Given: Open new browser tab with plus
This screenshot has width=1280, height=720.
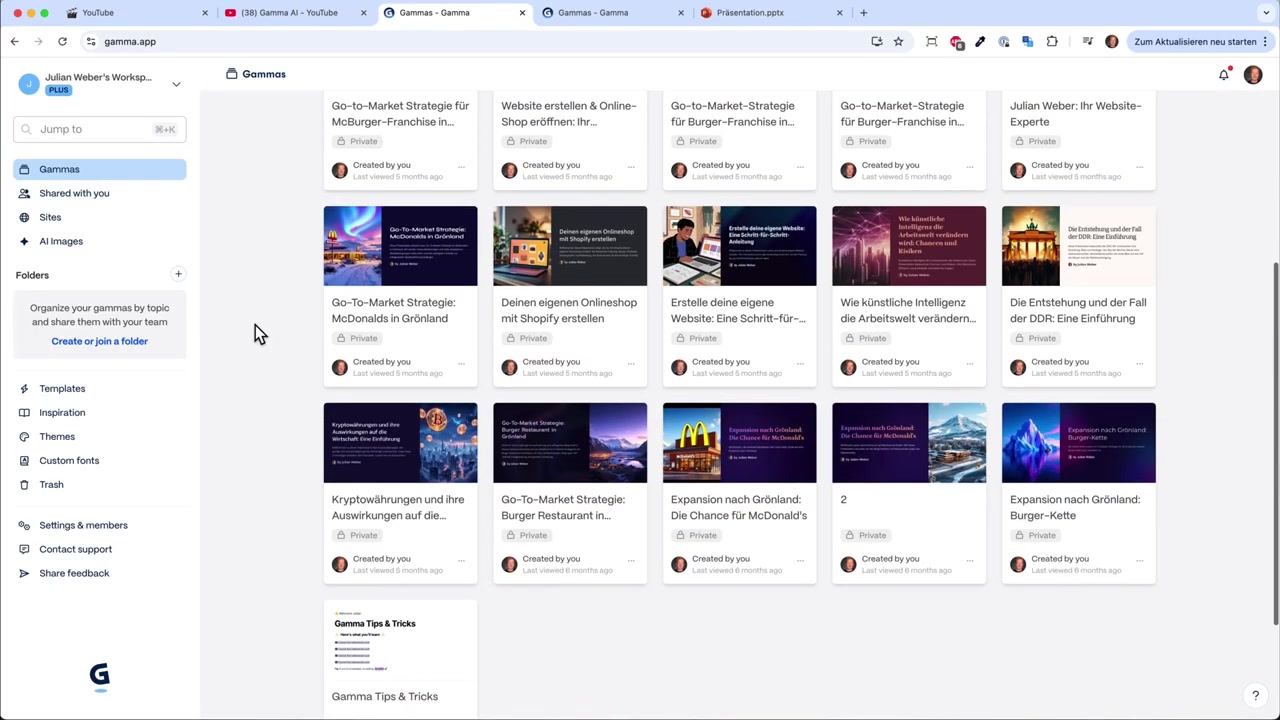Looking at the screenshot, I should coord(863,13).
